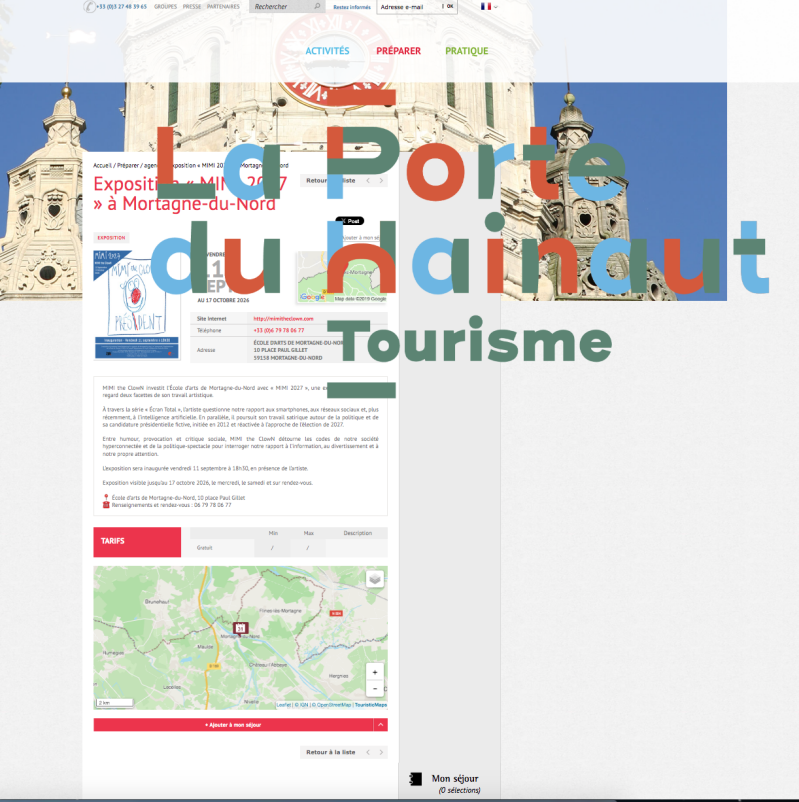Click the X Post share button
This screenshot has height=802, width=799.
coord(349,221)
